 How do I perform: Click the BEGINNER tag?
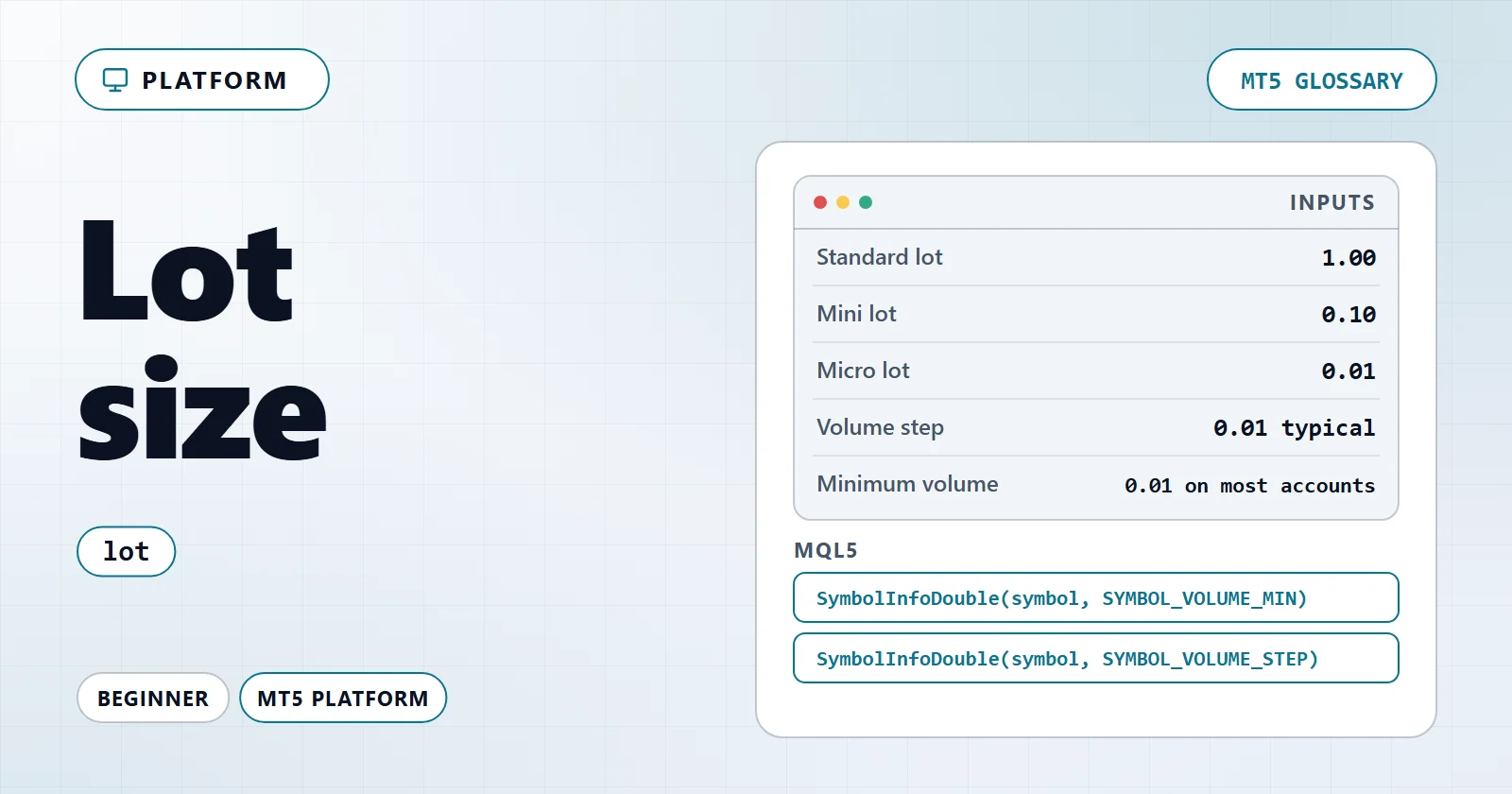click(x=153, y=698)
